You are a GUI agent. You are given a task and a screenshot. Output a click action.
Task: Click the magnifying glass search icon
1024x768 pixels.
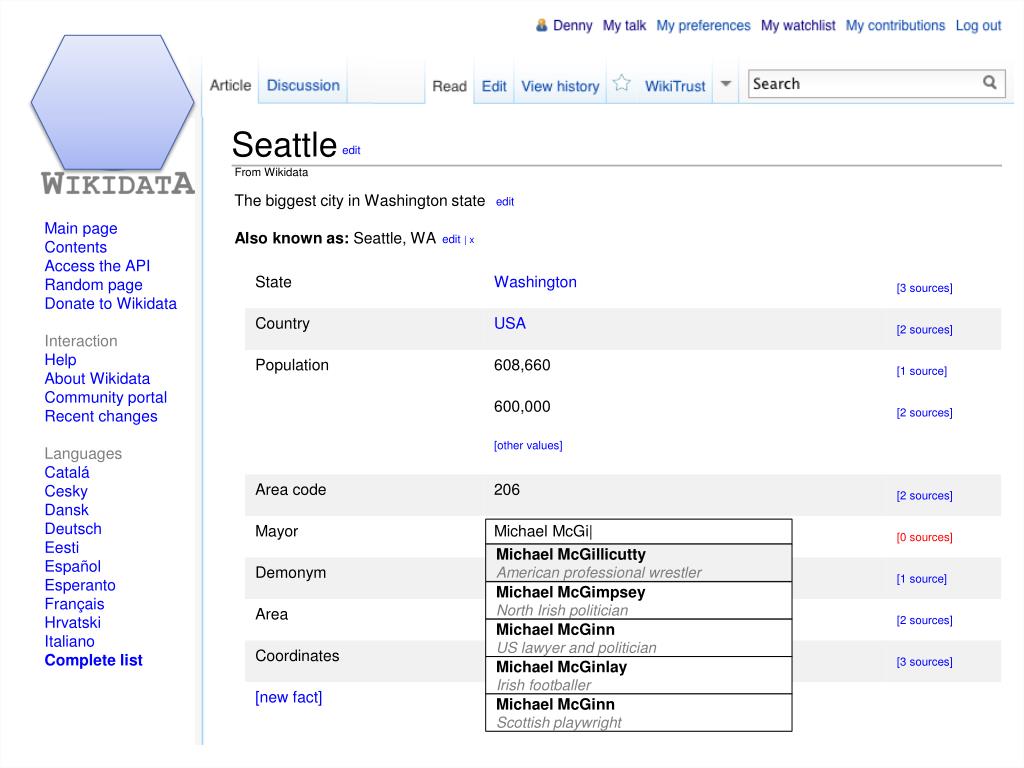coord(990,82)
